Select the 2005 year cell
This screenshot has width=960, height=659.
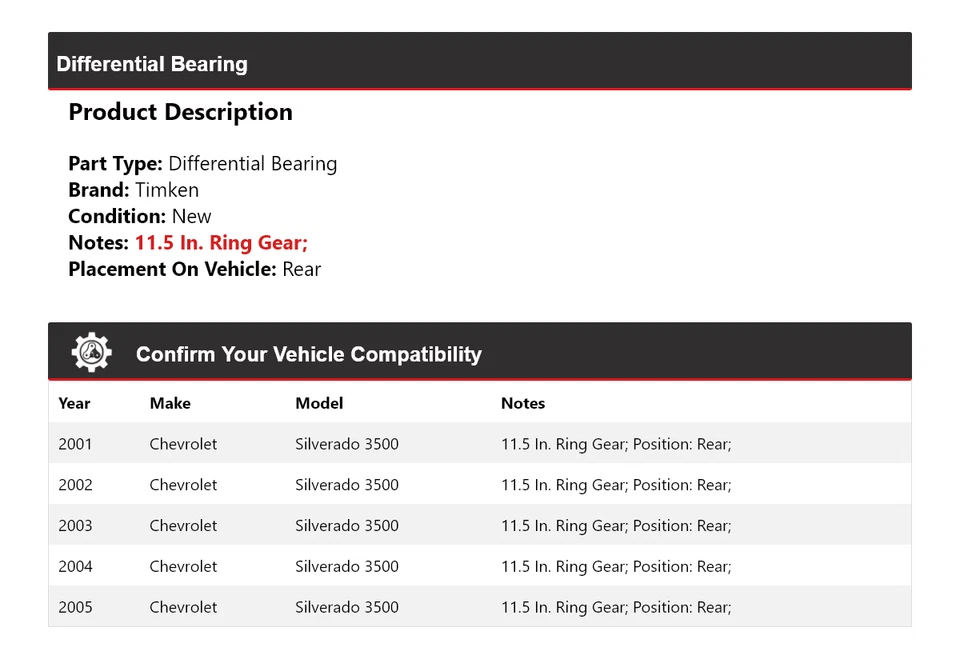(x=75, y=607)
